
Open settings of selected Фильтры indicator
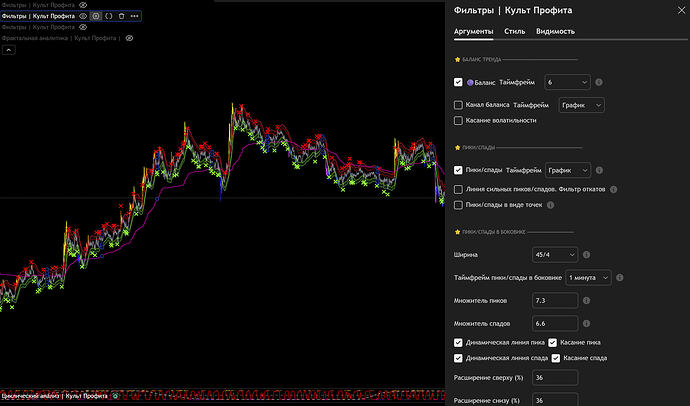coord(96,16)
